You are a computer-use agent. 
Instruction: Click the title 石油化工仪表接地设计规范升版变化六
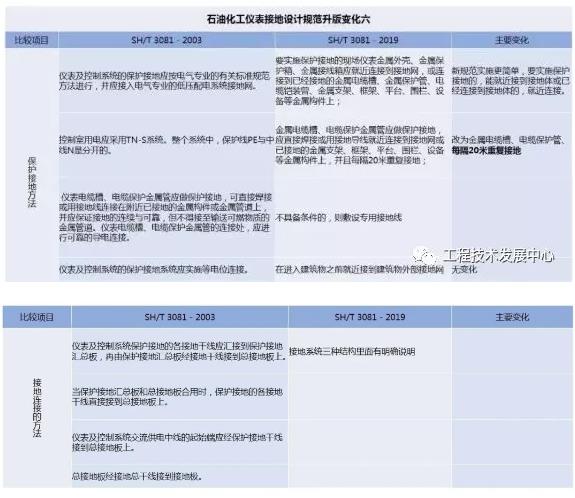tap(288, 19)
